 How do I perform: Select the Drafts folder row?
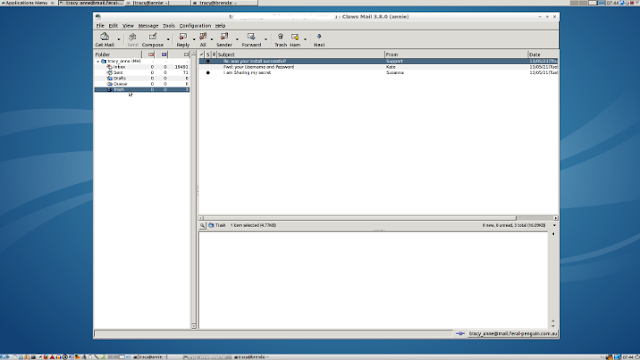(142, 78)
